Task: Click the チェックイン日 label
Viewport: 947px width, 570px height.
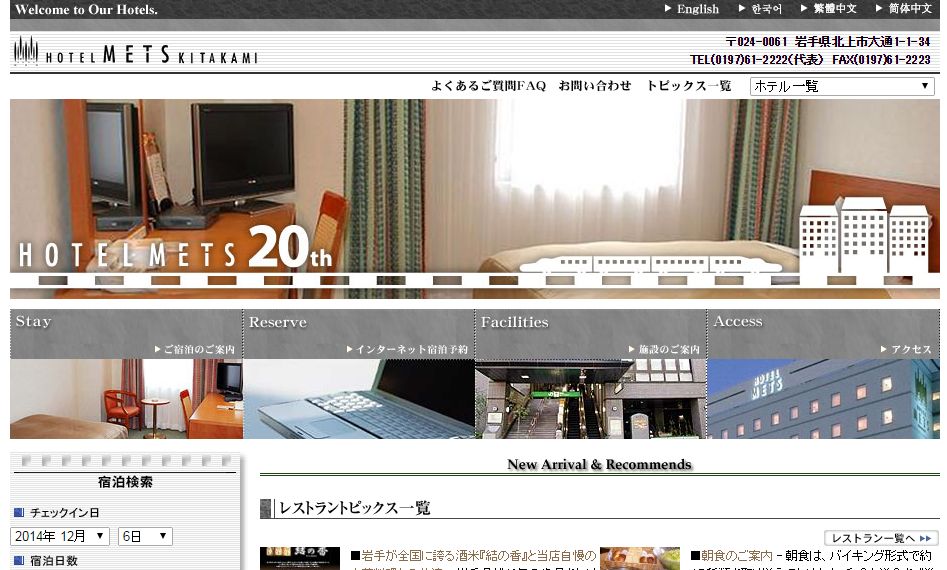Action: click(65, 513)
